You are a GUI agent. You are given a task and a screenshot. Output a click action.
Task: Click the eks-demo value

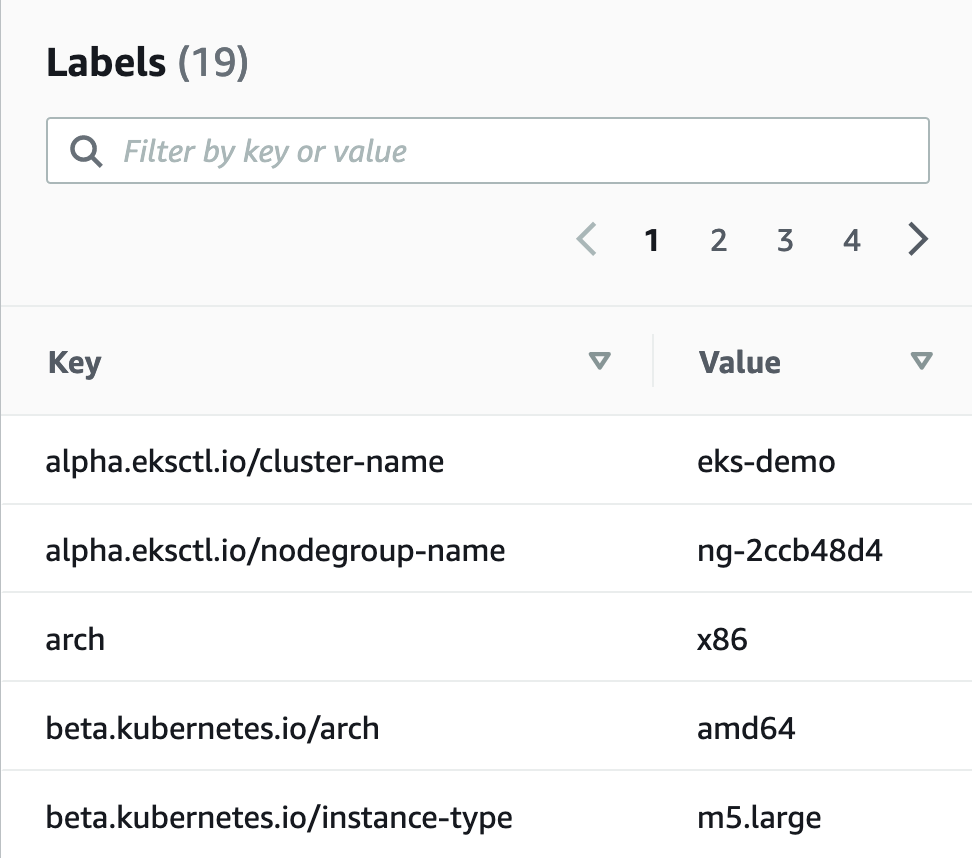[x=765, y=461]
